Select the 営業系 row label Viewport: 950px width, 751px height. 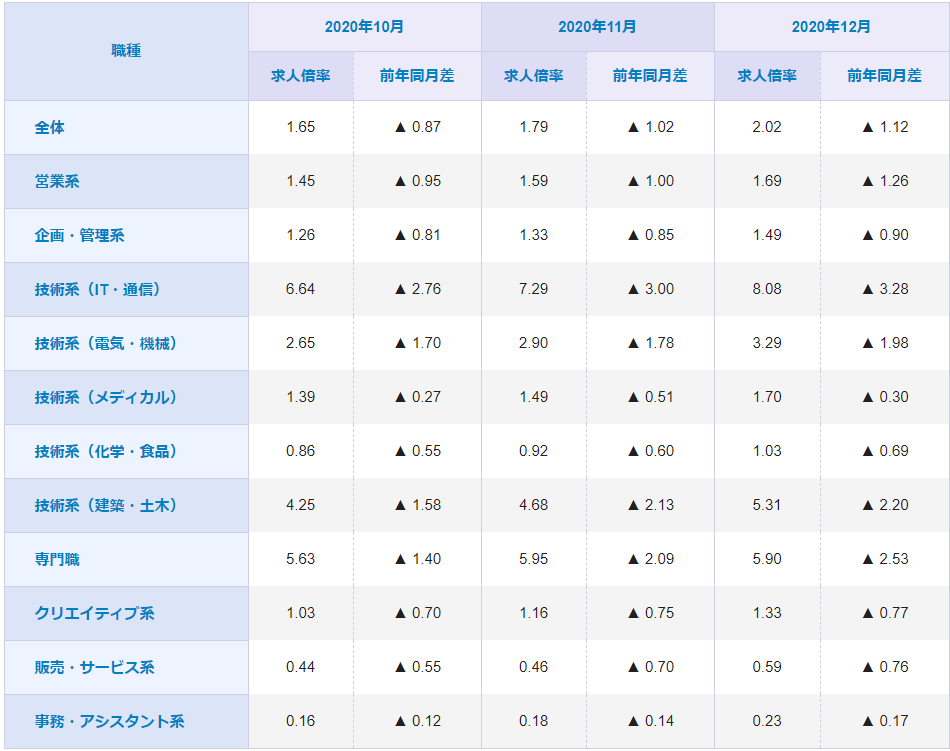point(57,181)
